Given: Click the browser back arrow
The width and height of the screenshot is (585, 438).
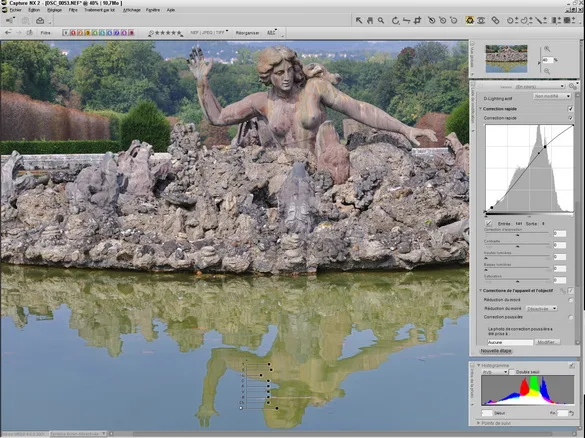Looking at the screenshot, I should tap(8, 33).
